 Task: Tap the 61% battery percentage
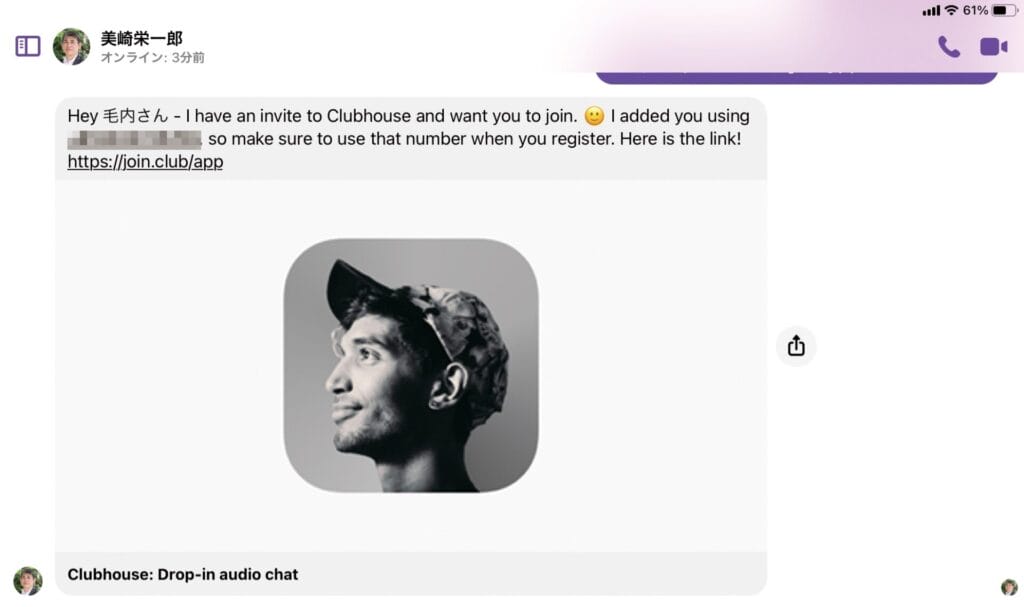click(975, 10)
